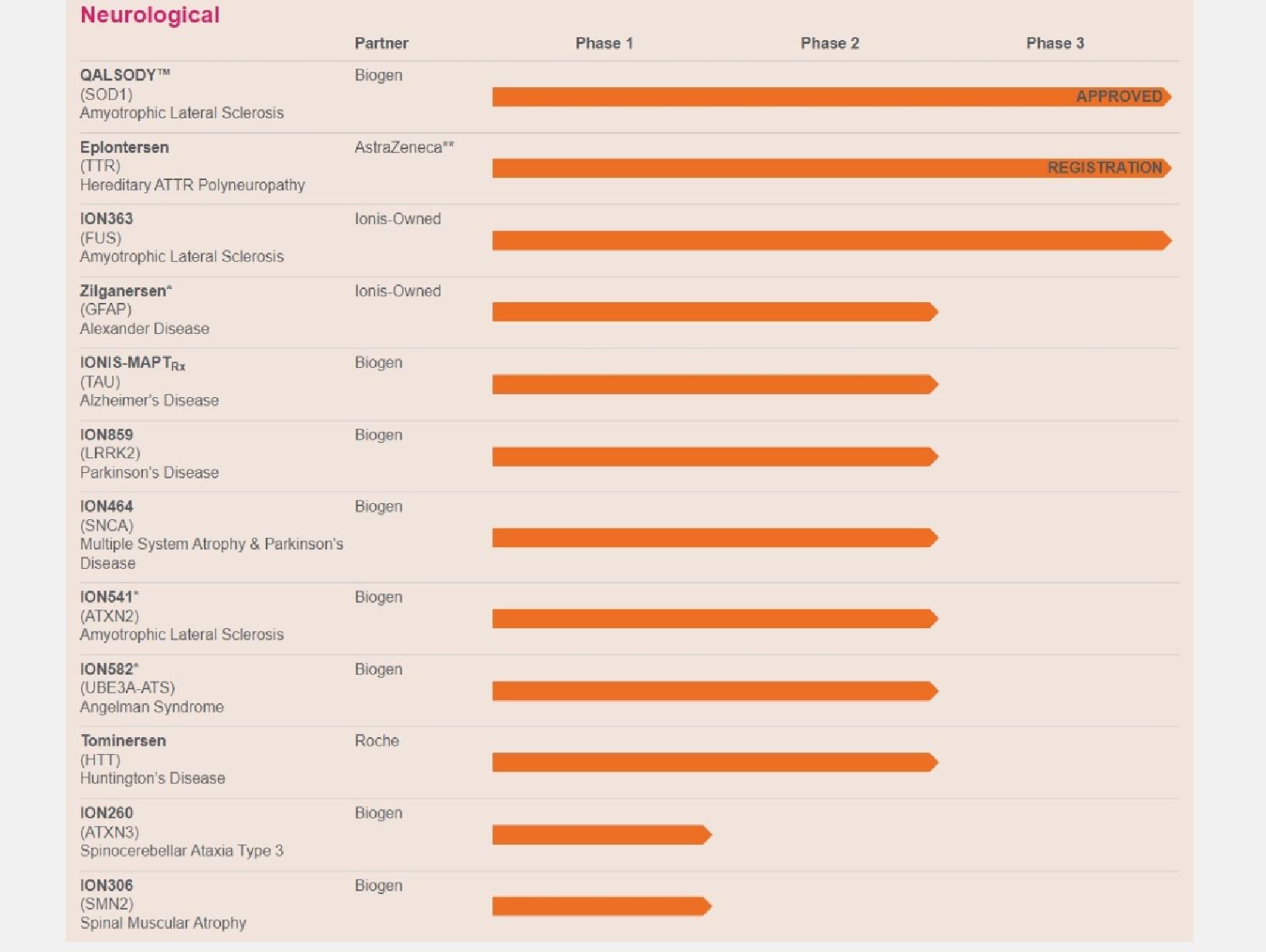The image size is (1266, 952).
Task: Click the REGISTRATION label on Eplontersen bar
Action: tap(1104, 168)
